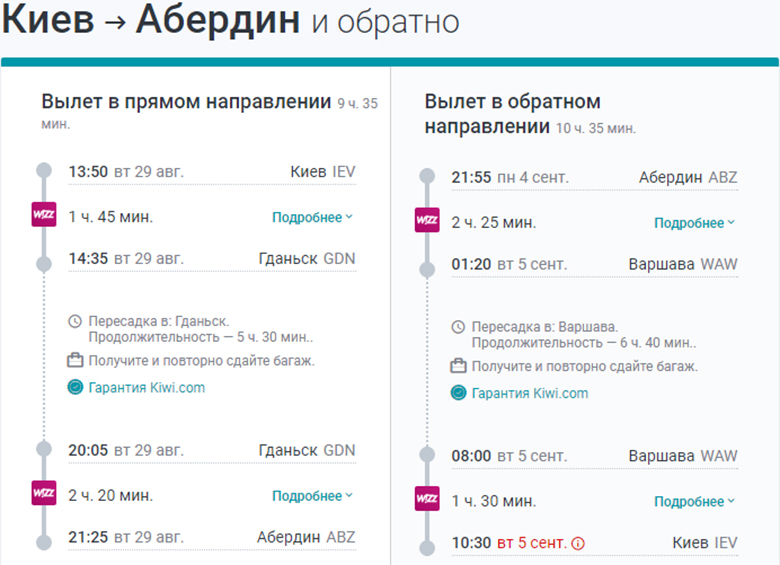
Task: Click the clock icon beside Gdansk transfer
Action: [x=75, y=322]
